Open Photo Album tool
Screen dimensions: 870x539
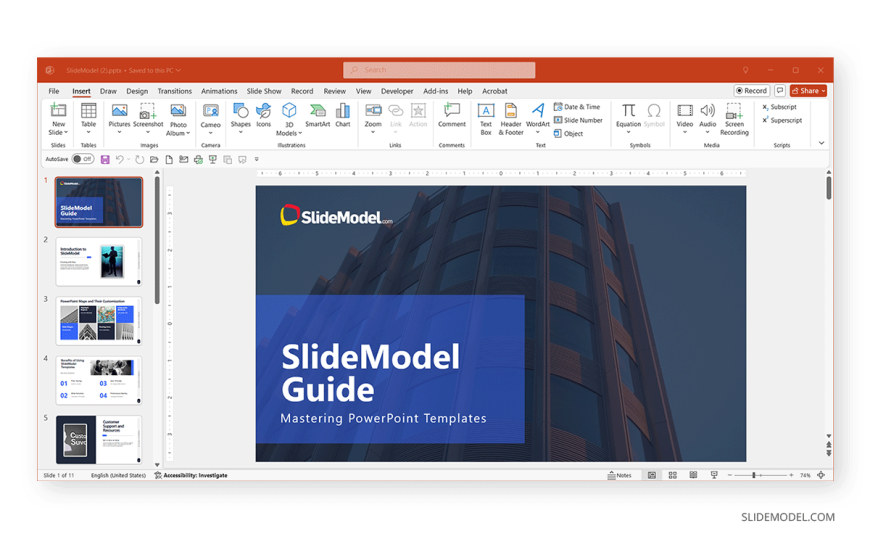178,120
